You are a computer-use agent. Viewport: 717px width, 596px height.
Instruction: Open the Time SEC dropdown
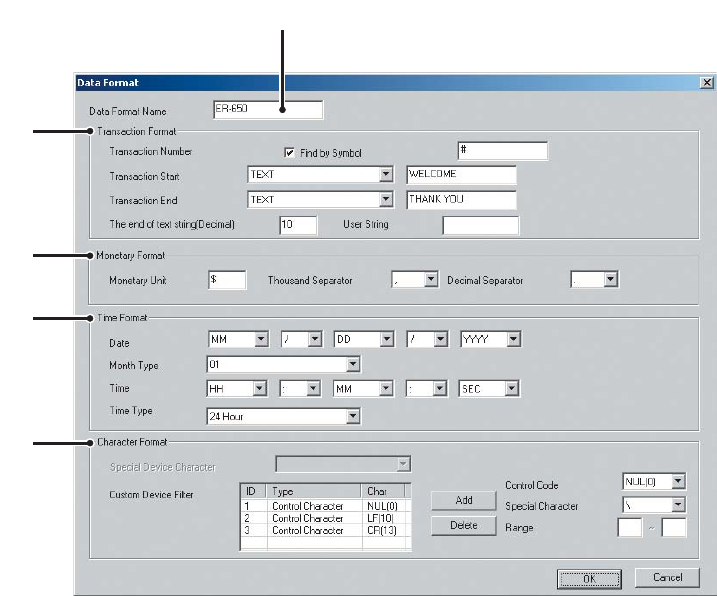489,389
